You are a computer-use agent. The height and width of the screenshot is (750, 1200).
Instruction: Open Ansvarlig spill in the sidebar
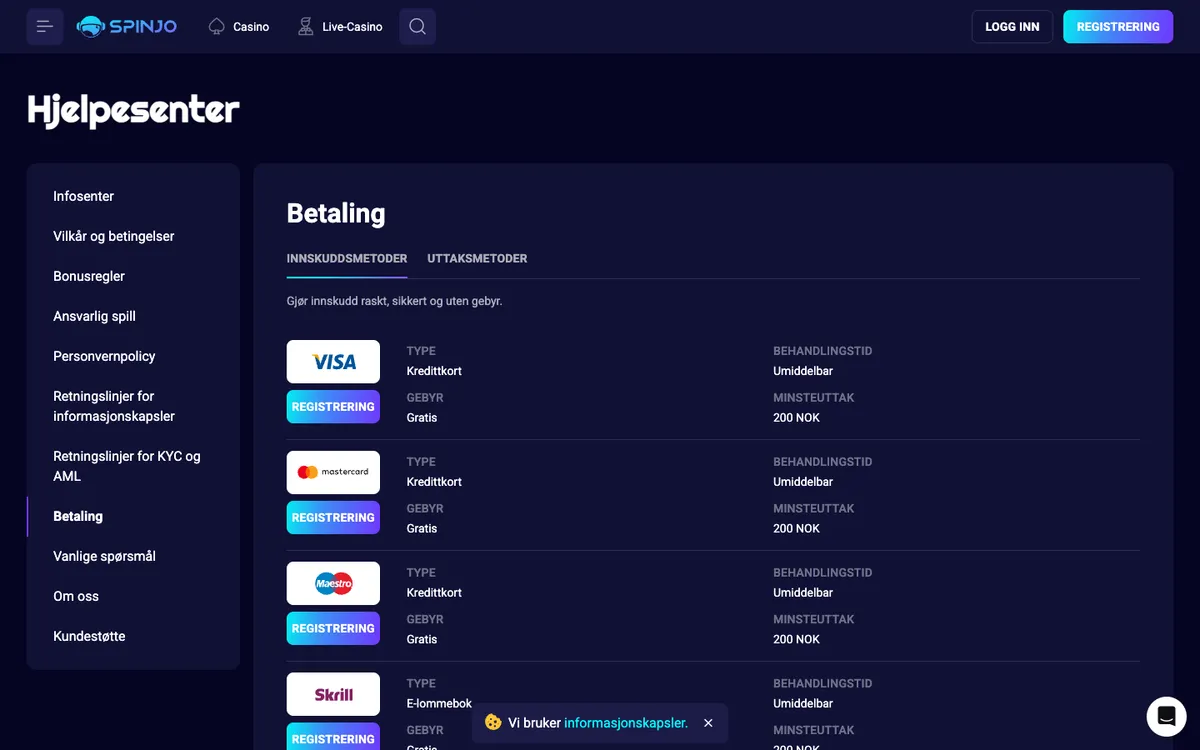[94, 316]
